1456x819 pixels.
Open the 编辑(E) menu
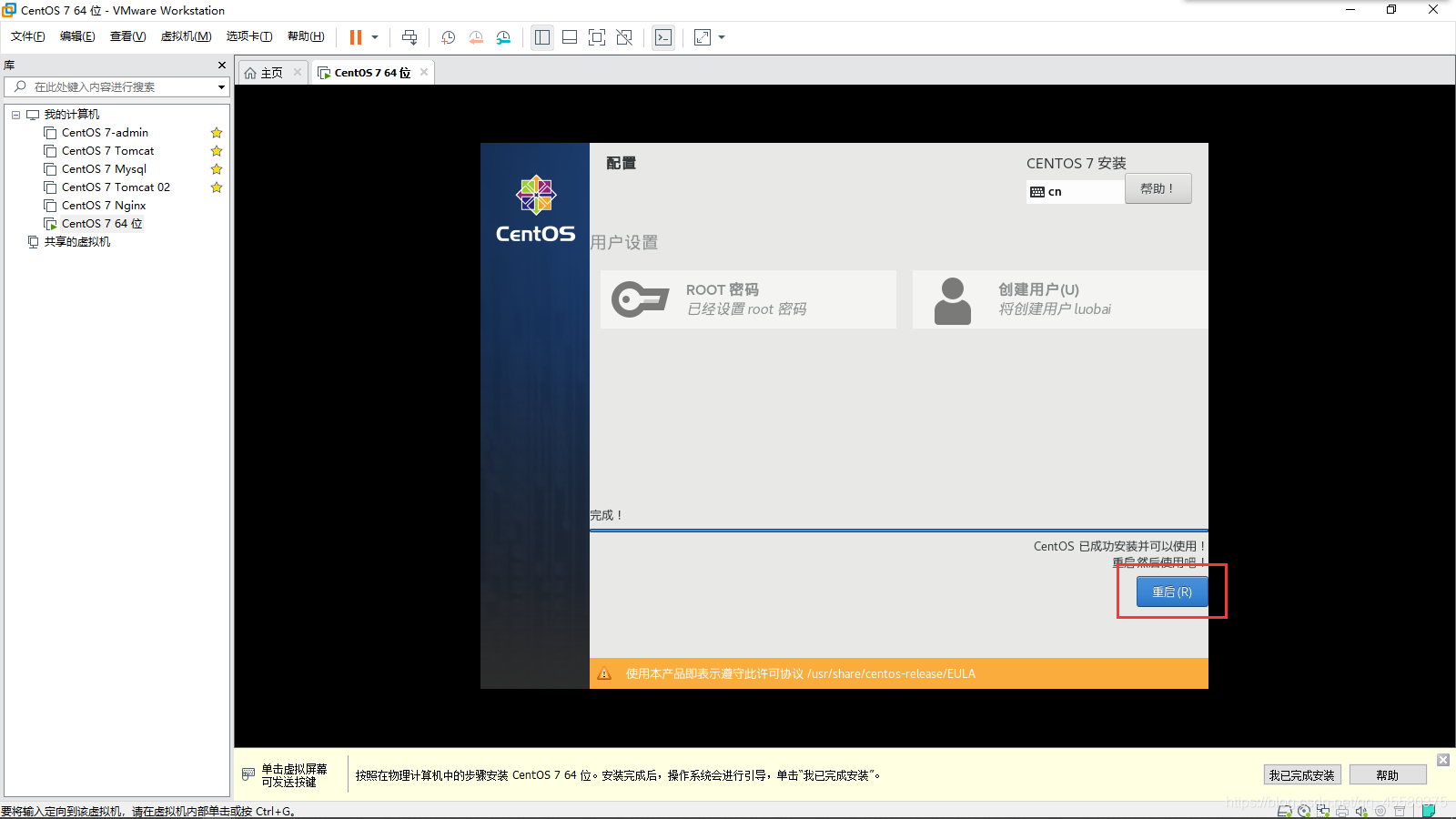click(x=77, y=36)
